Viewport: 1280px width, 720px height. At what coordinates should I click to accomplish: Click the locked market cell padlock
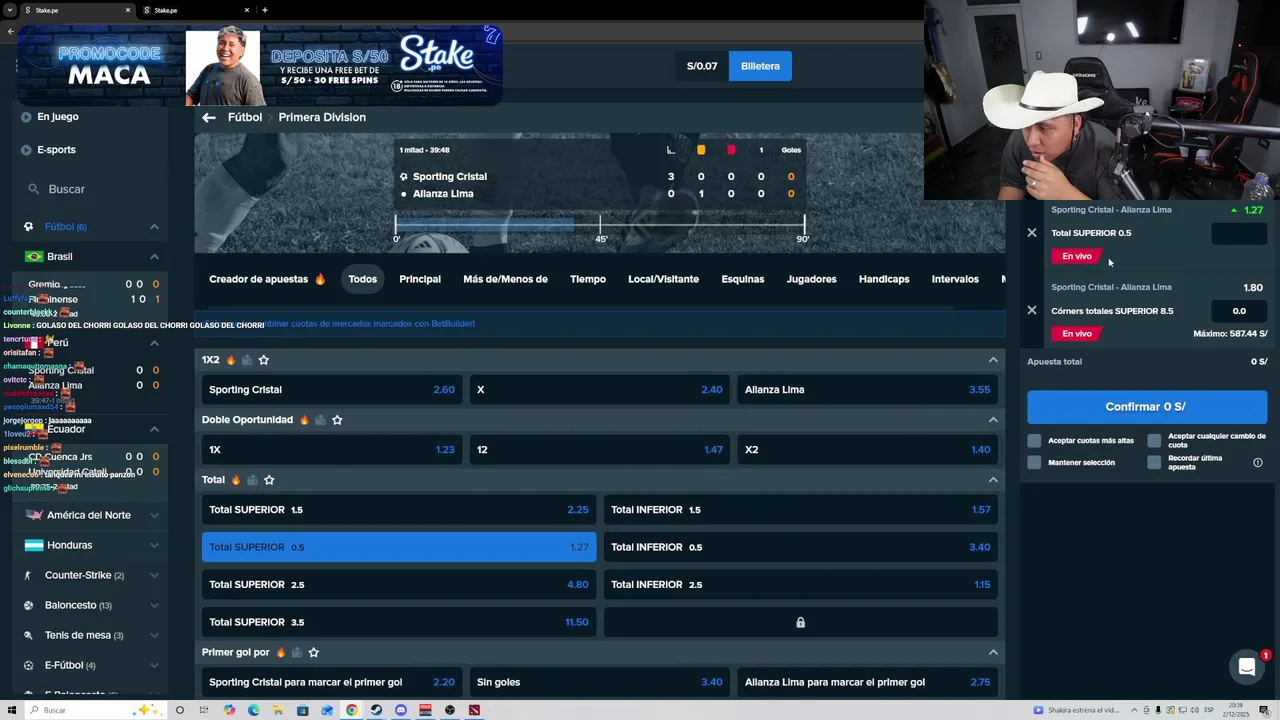(x=800, y=622)
